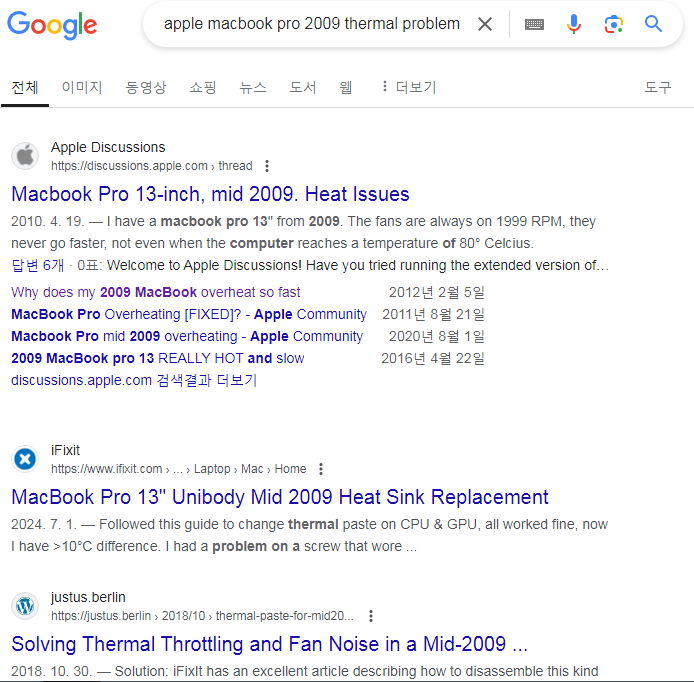The width and height of the screenshot is (694, 682).
Task: Click the date 2012년 2월 5일
Action: click(x=437, y=292)
